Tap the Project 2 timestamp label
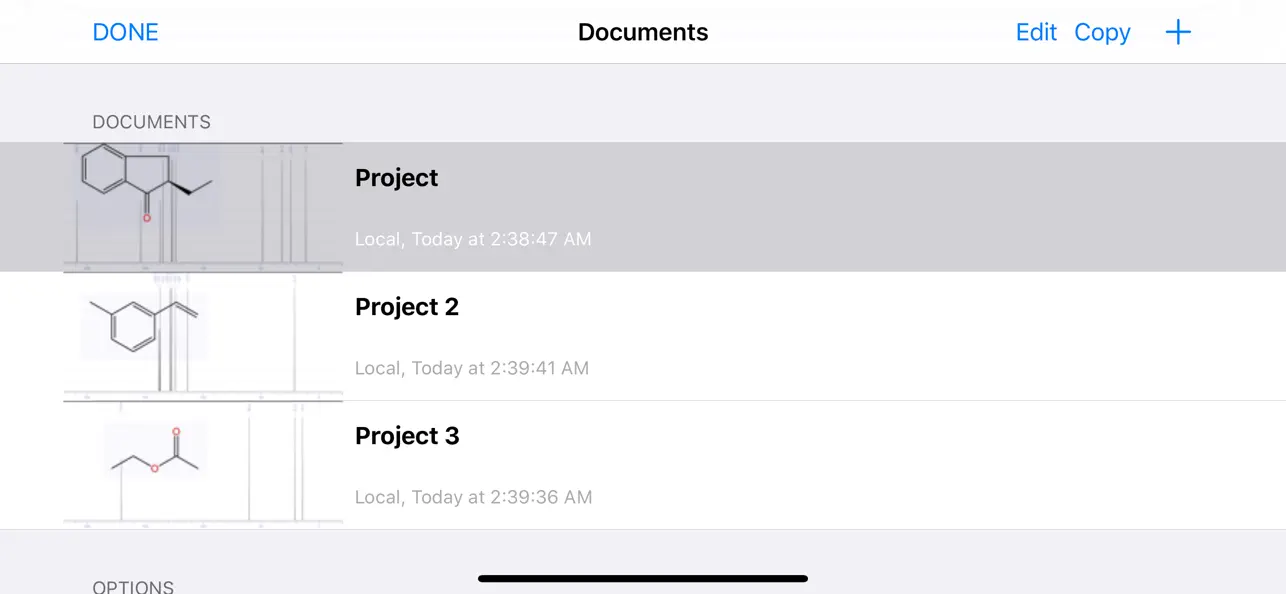The width and height of the screenshot is (1286, 594). pos(472,368)
